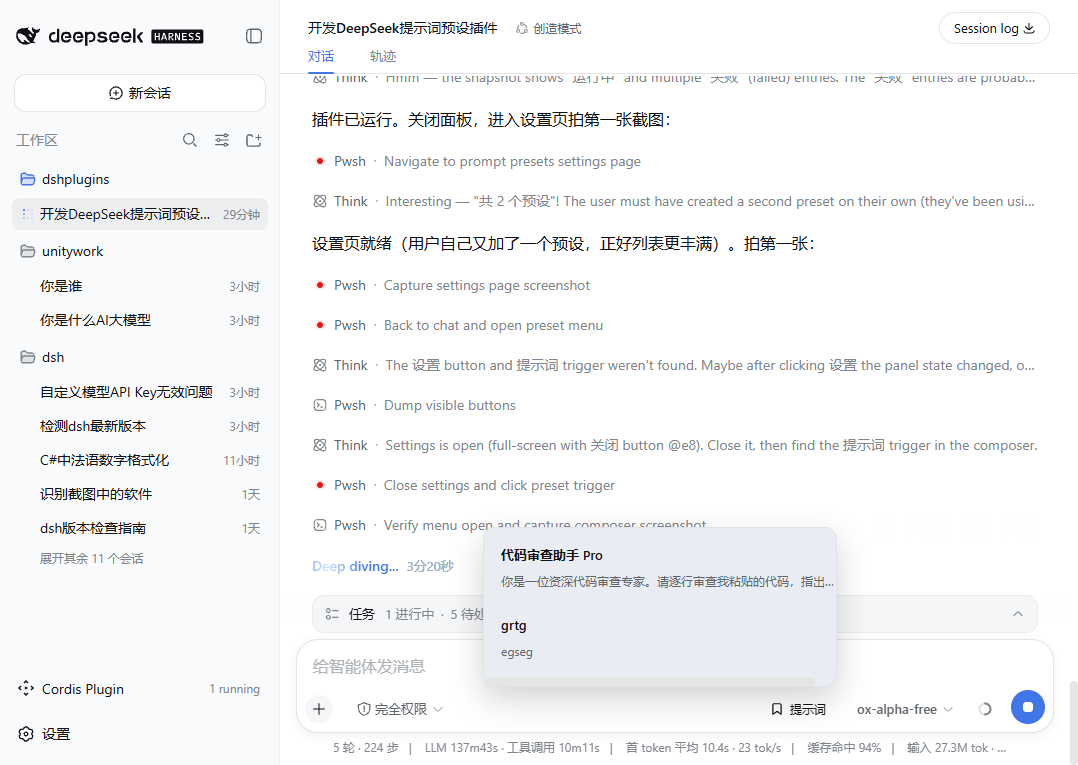Select the 代码审查助手 Pro preset

(660, 568)
